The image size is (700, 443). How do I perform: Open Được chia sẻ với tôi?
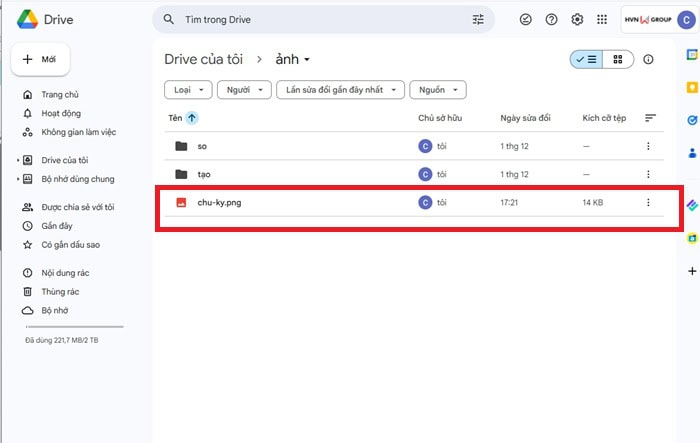pyautogui.click(x=77, y=207)
